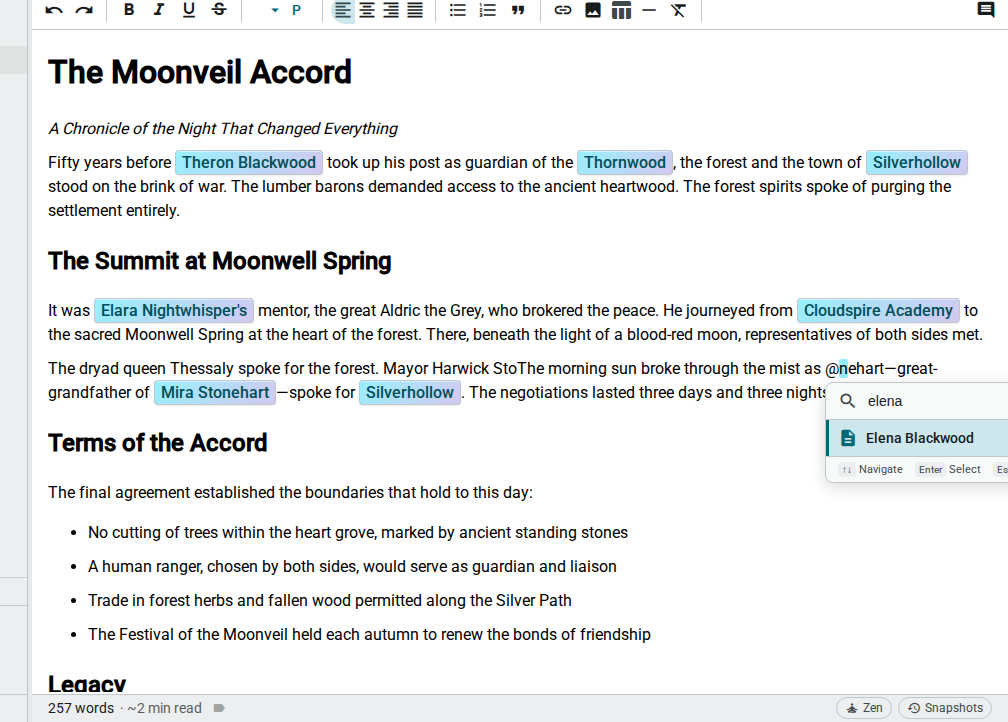Click the subtitle 'A Chronicle of the Night That Changed Everything'

[223, 129]
